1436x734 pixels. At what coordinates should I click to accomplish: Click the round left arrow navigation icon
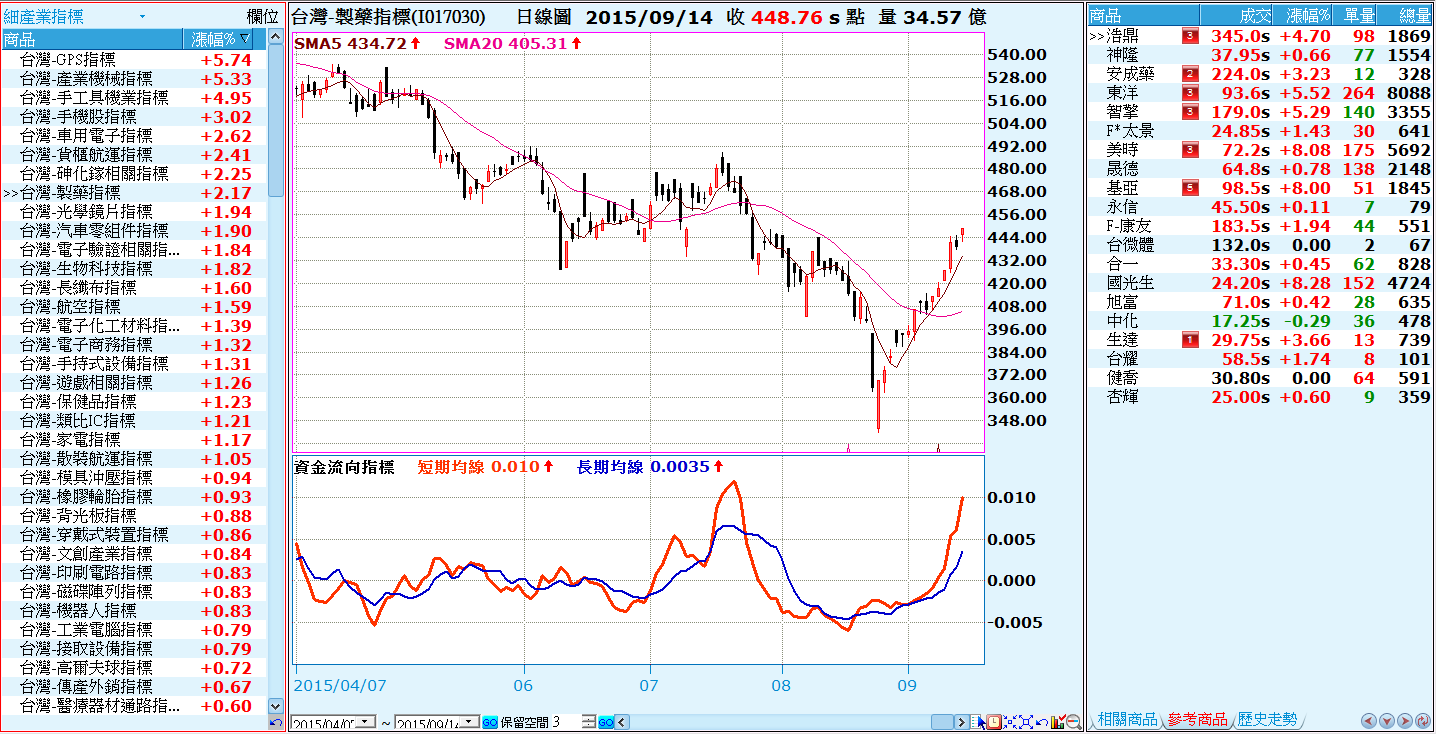pyautogui.click(x=1368, y=720)
